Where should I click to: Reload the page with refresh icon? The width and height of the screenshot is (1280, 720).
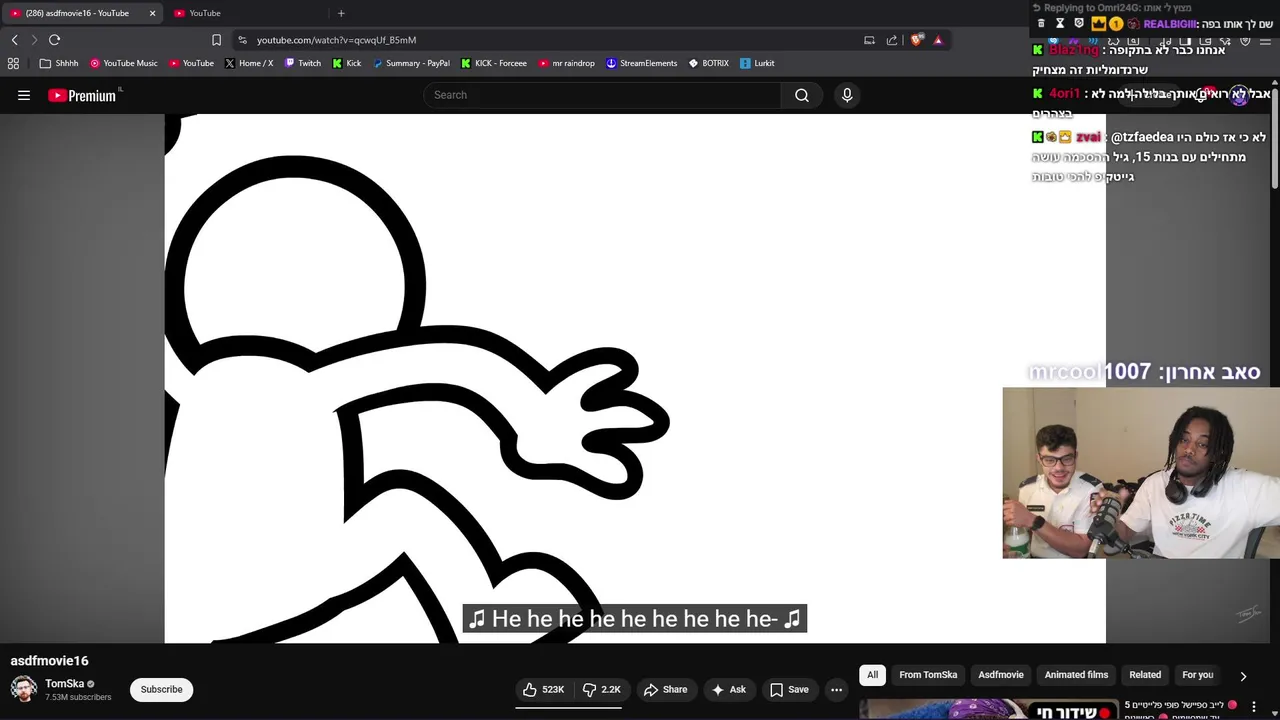[x=54, y=40]
